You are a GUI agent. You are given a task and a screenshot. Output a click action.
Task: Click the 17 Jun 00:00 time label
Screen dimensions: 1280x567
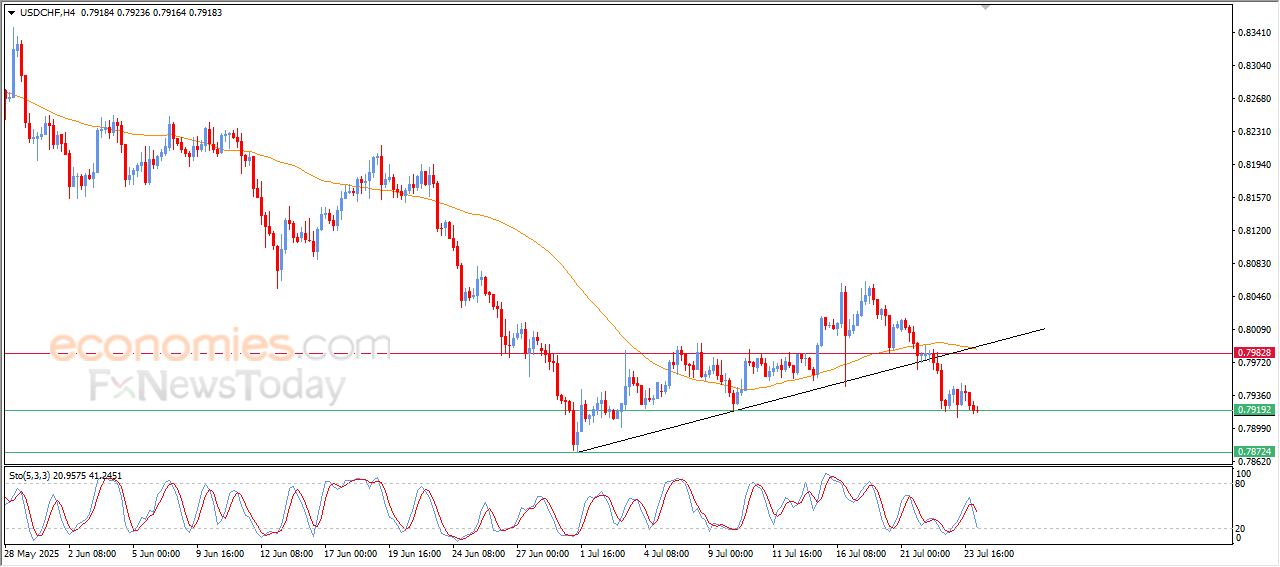pos(350,553)
